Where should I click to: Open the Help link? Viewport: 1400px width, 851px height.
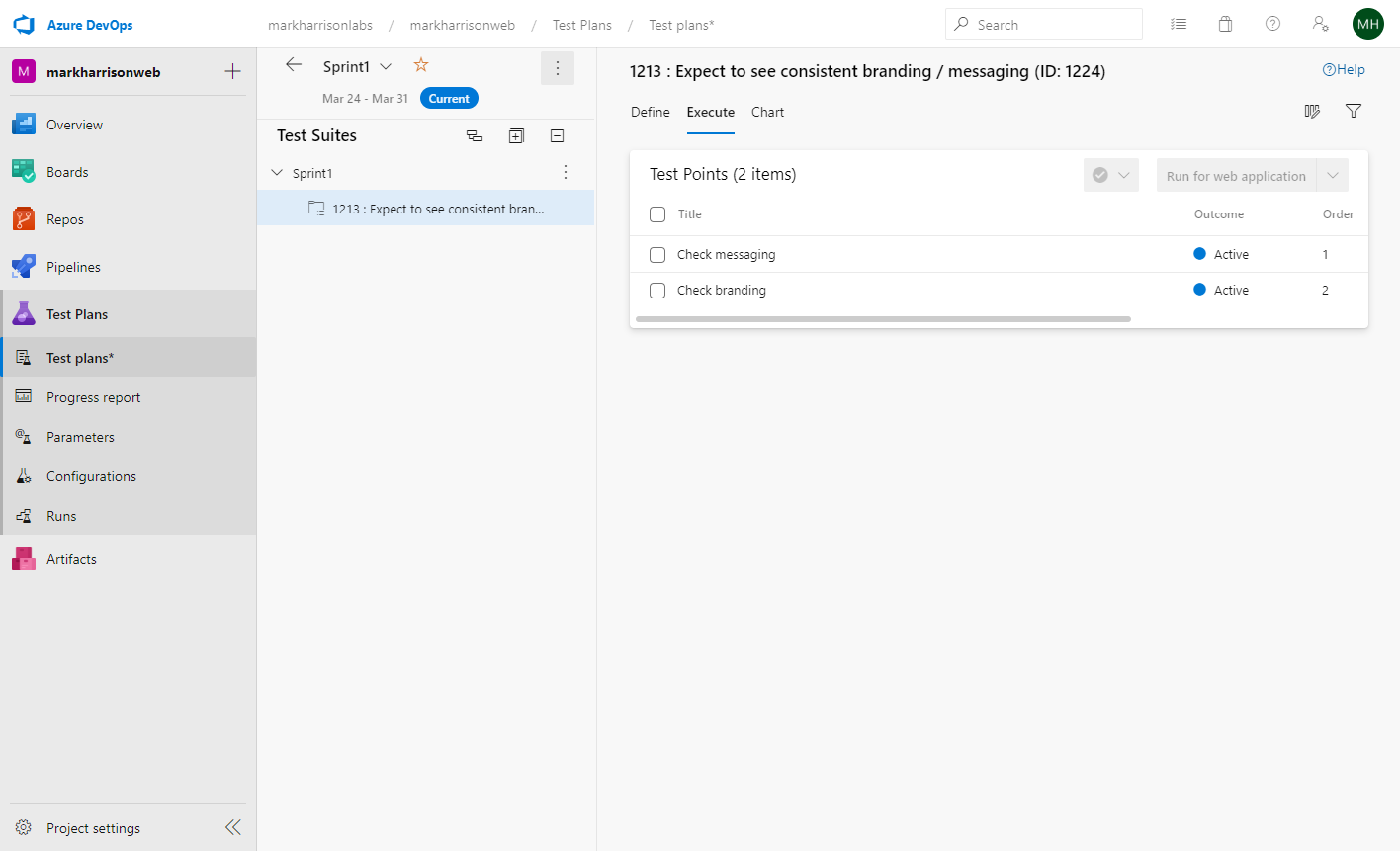coord(1344,70)
